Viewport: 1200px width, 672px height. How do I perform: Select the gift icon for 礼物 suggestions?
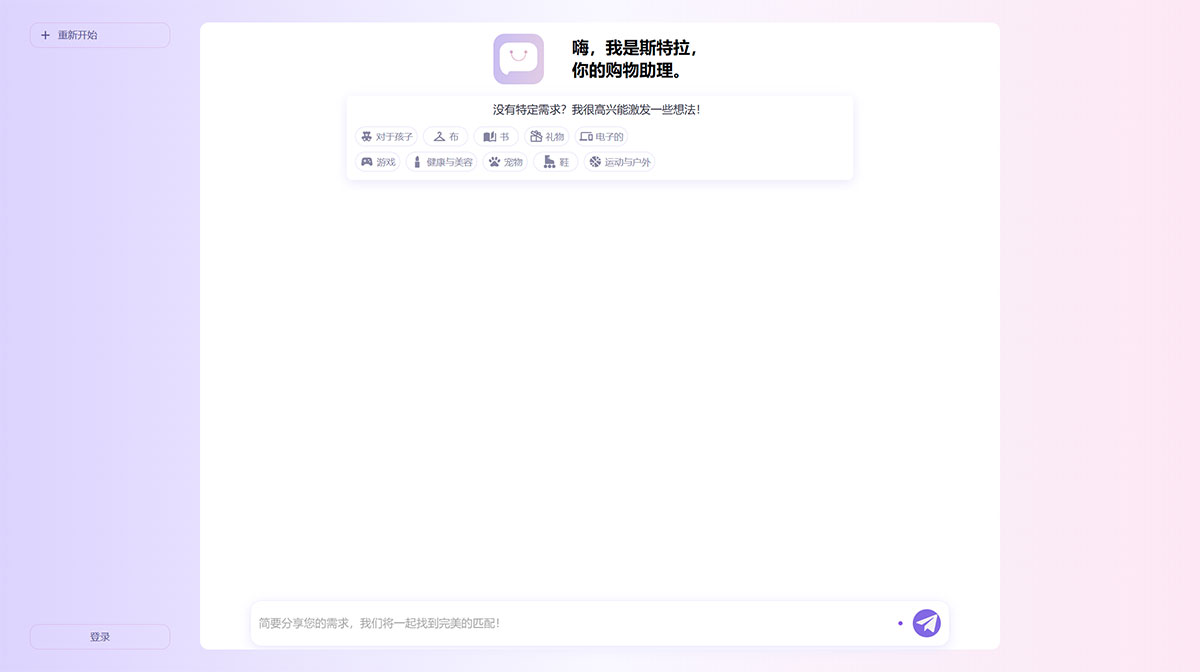[535, 136]
